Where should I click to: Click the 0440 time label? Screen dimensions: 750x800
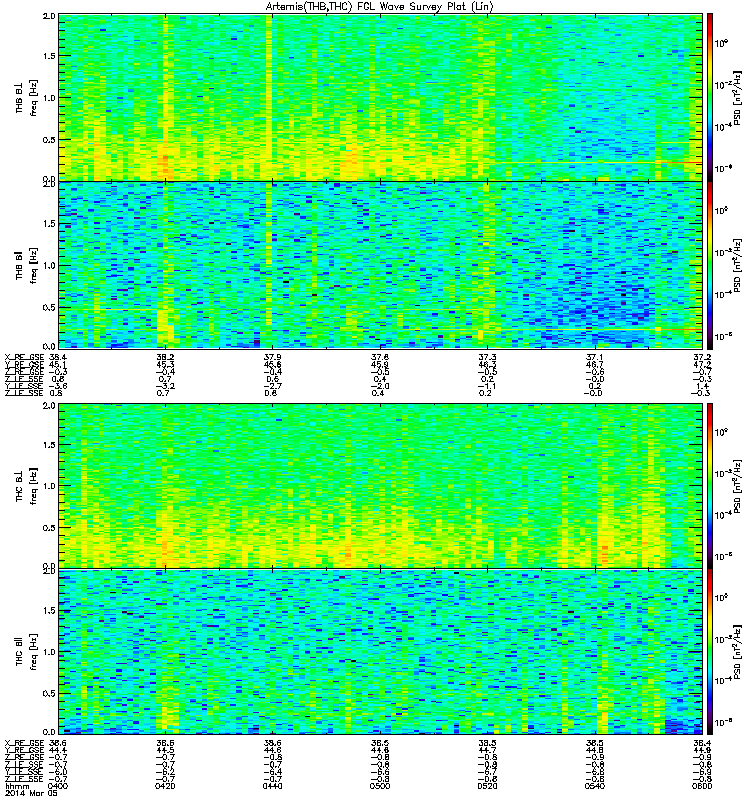pyautogui.click(x=273, y=786)
